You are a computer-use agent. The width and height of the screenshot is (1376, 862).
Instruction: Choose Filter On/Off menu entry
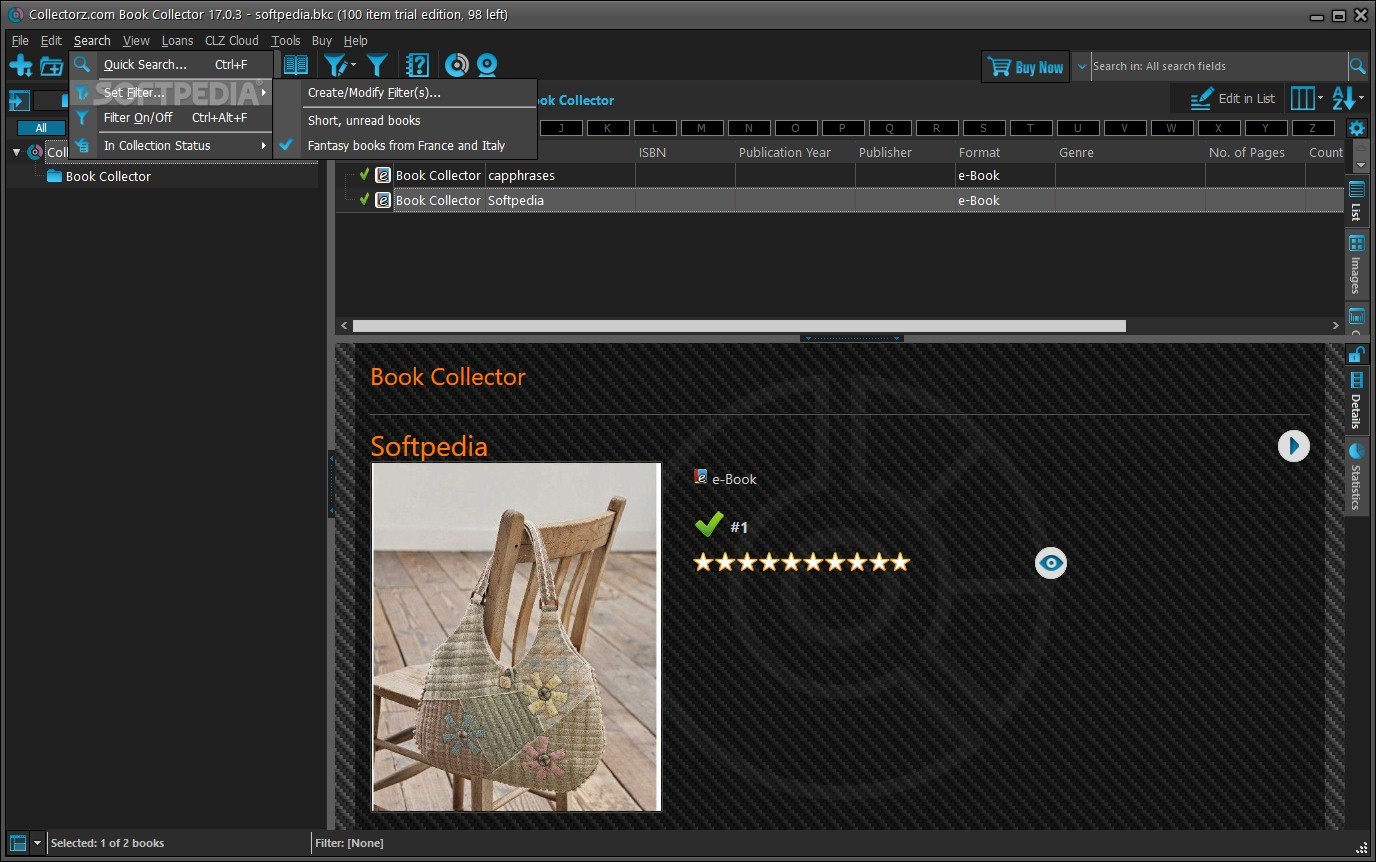[172, 117]
